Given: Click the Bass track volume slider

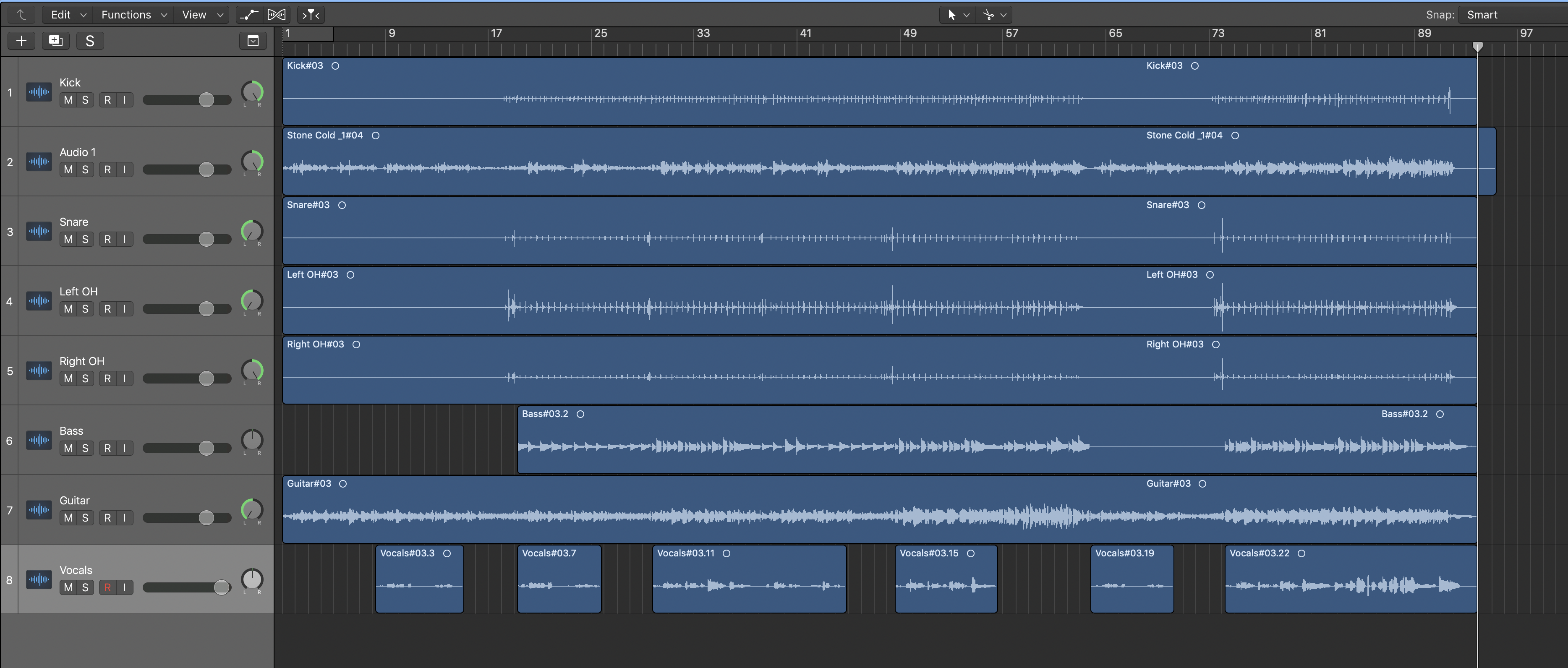Looking at the screenshot, I should 187,449.
